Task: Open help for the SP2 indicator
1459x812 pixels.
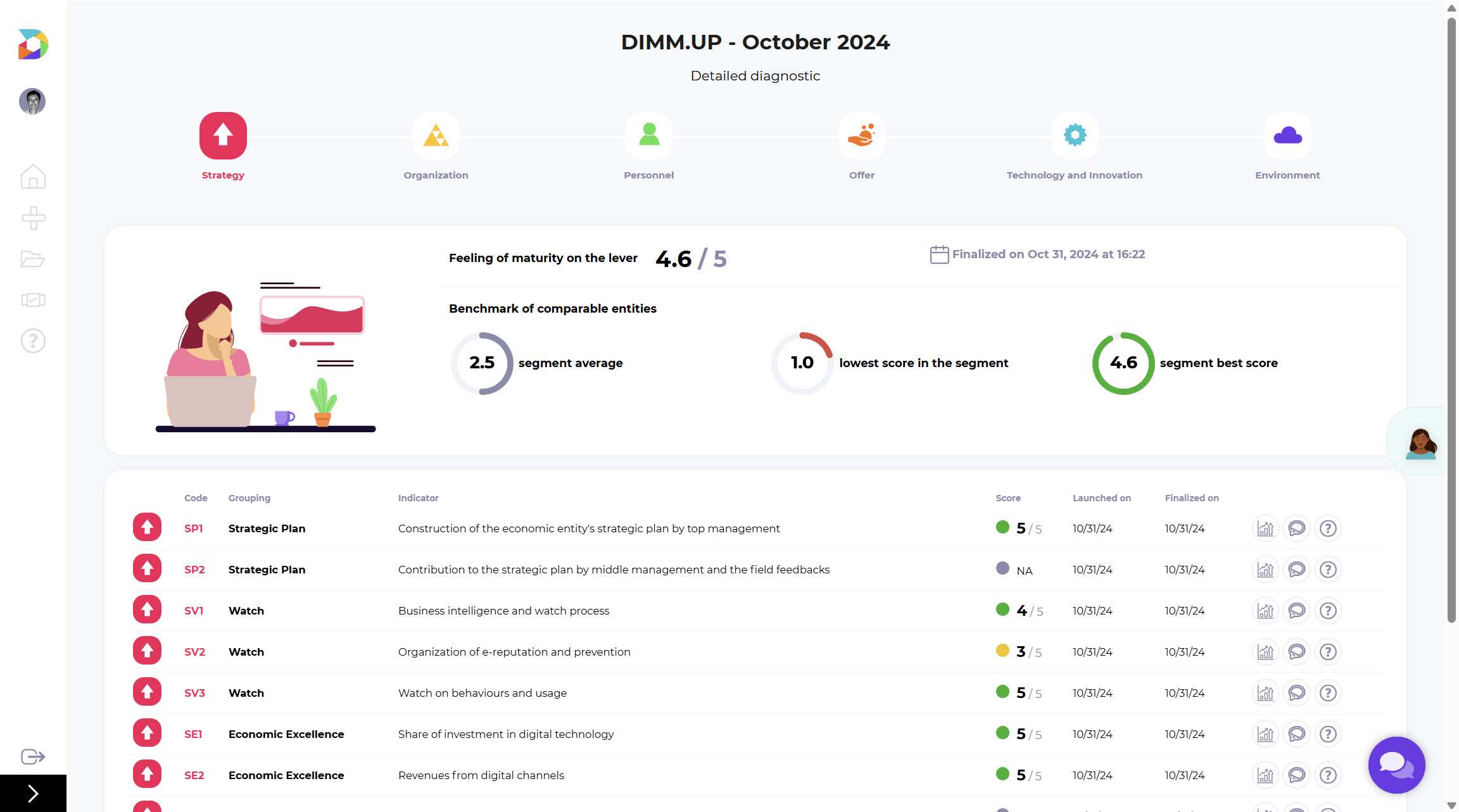Action: tap(1328, 570)
